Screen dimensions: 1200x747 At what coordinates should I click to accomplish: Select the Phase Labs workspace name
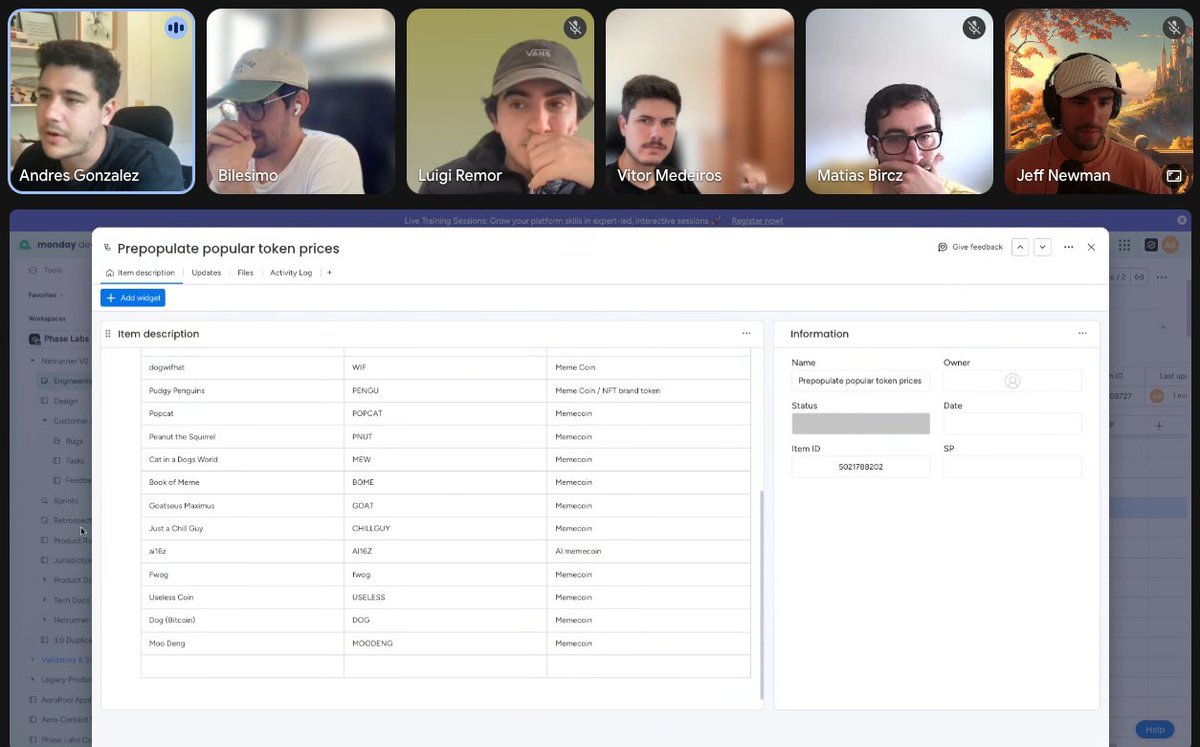tap(68, 339)
